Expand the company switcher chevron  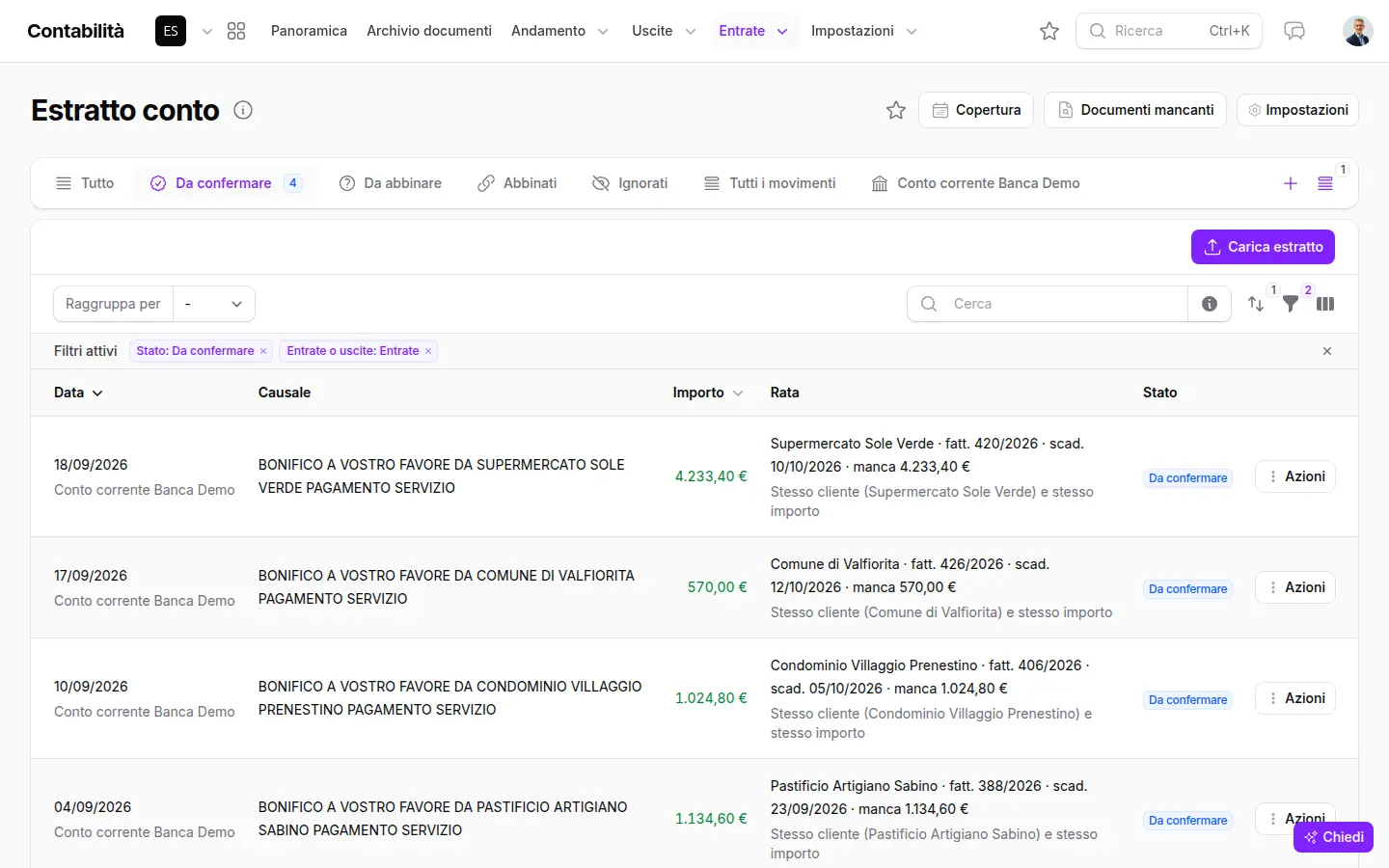click(x=206, y=31)
